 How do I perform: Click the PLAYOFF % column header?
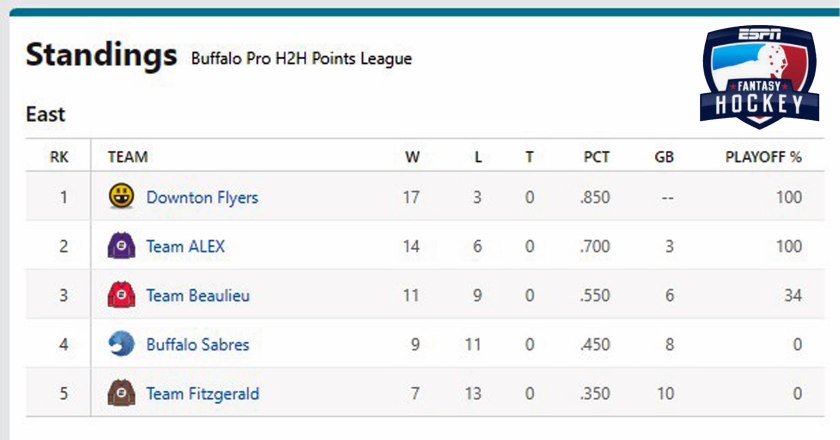click(764, 157)
